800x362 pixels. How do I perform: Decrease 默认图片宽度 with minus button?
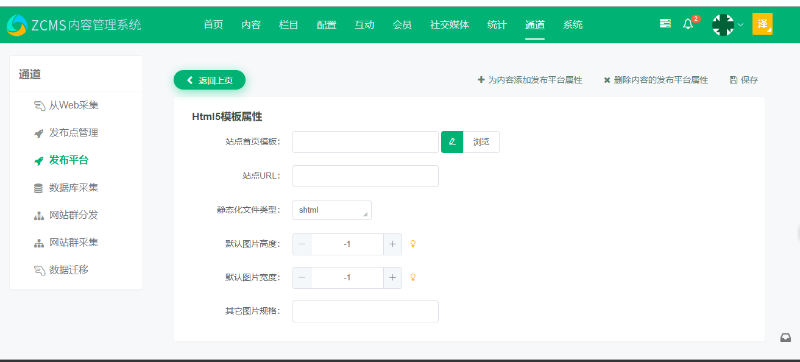(302, 278)
